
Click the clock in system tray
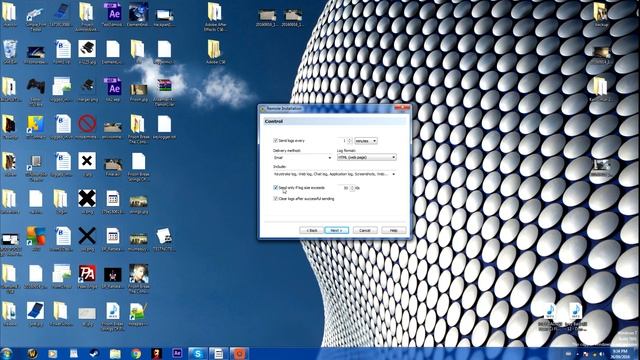coord(620,353)
